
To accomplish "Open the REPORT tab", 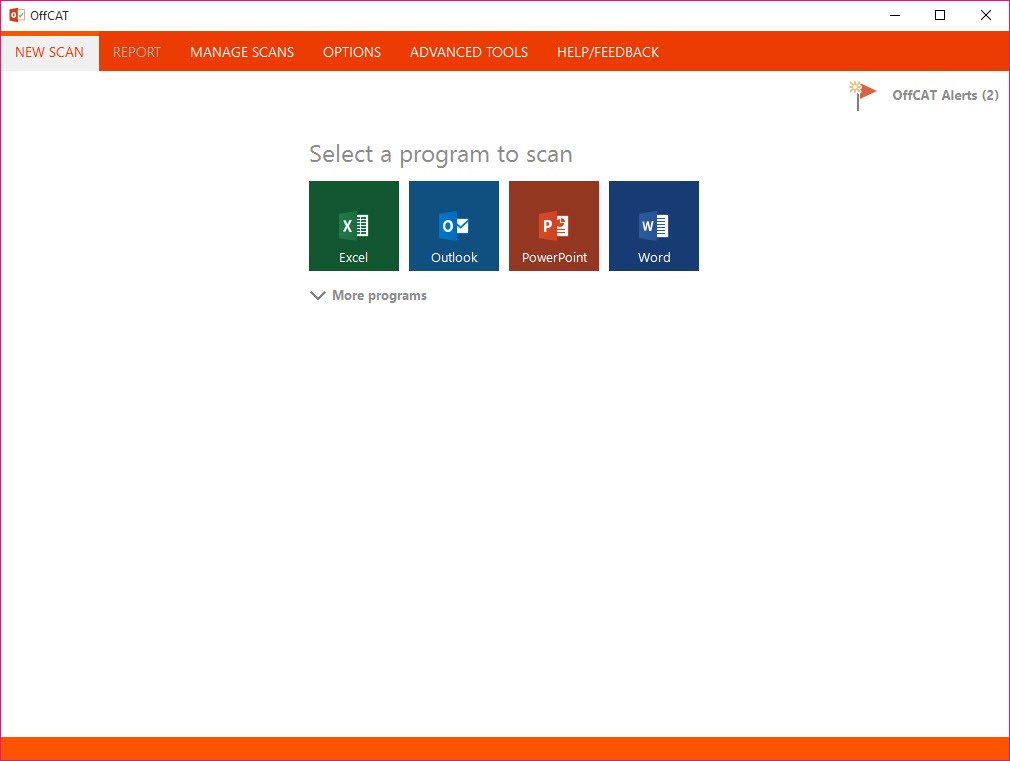I will click(137, 52).
